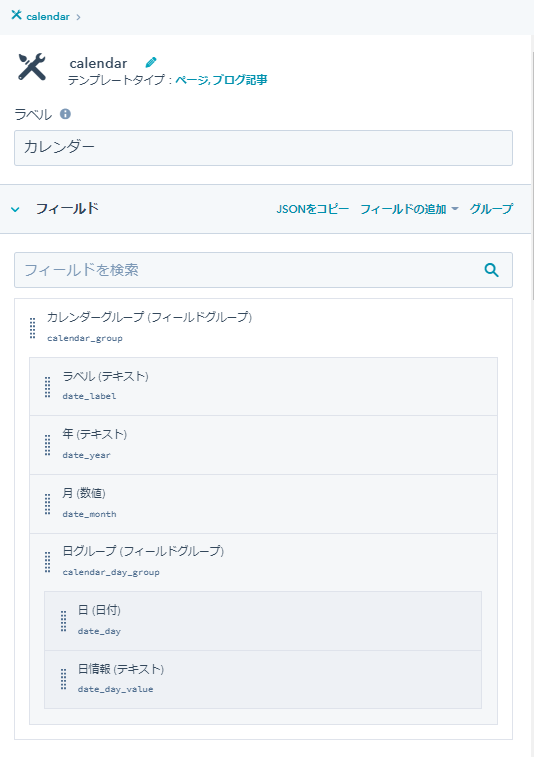The height and width of the screenshot is (757, 534).
Task: Open the フィールドの追加 dropdown
Action: tap(409, 209)
